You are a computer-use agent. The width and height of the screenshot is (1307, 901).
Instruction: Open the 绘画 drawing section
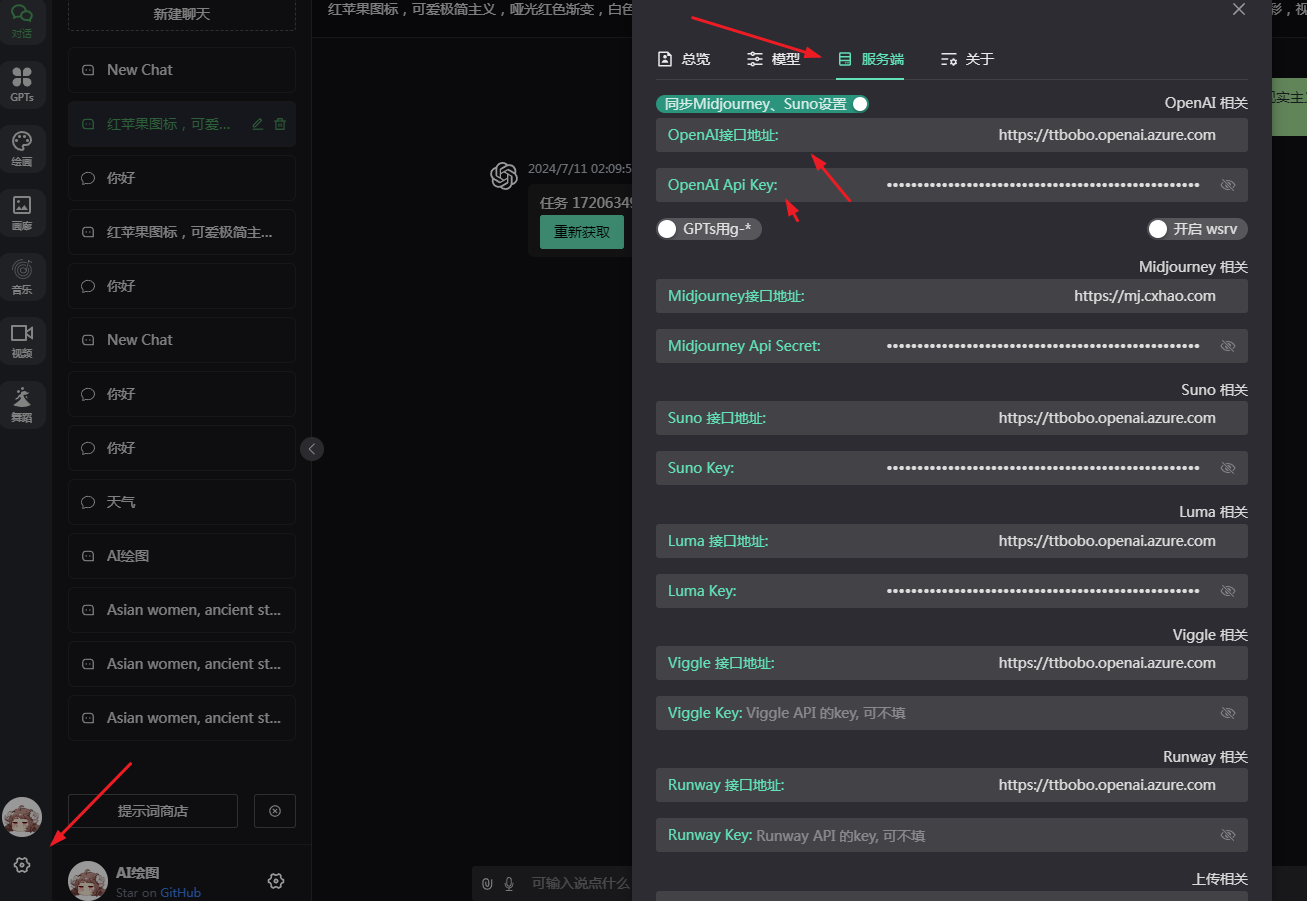pos(22,147)
